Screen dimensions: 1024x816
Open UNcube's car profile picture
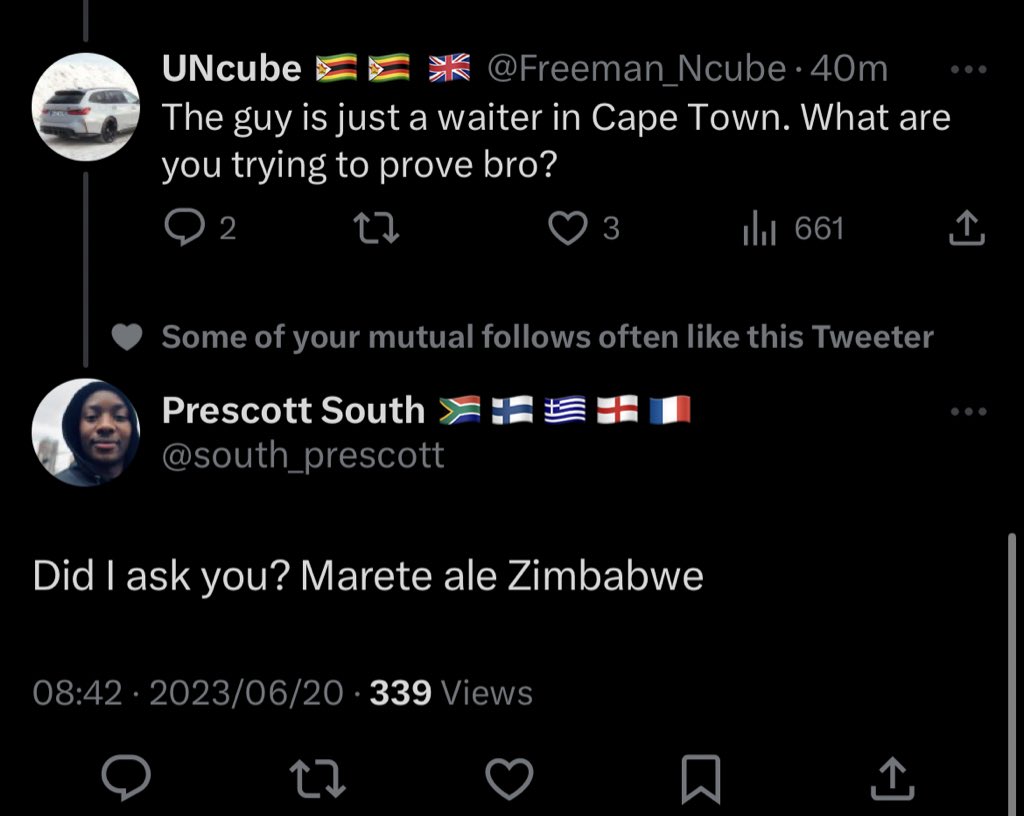[86, 107]
